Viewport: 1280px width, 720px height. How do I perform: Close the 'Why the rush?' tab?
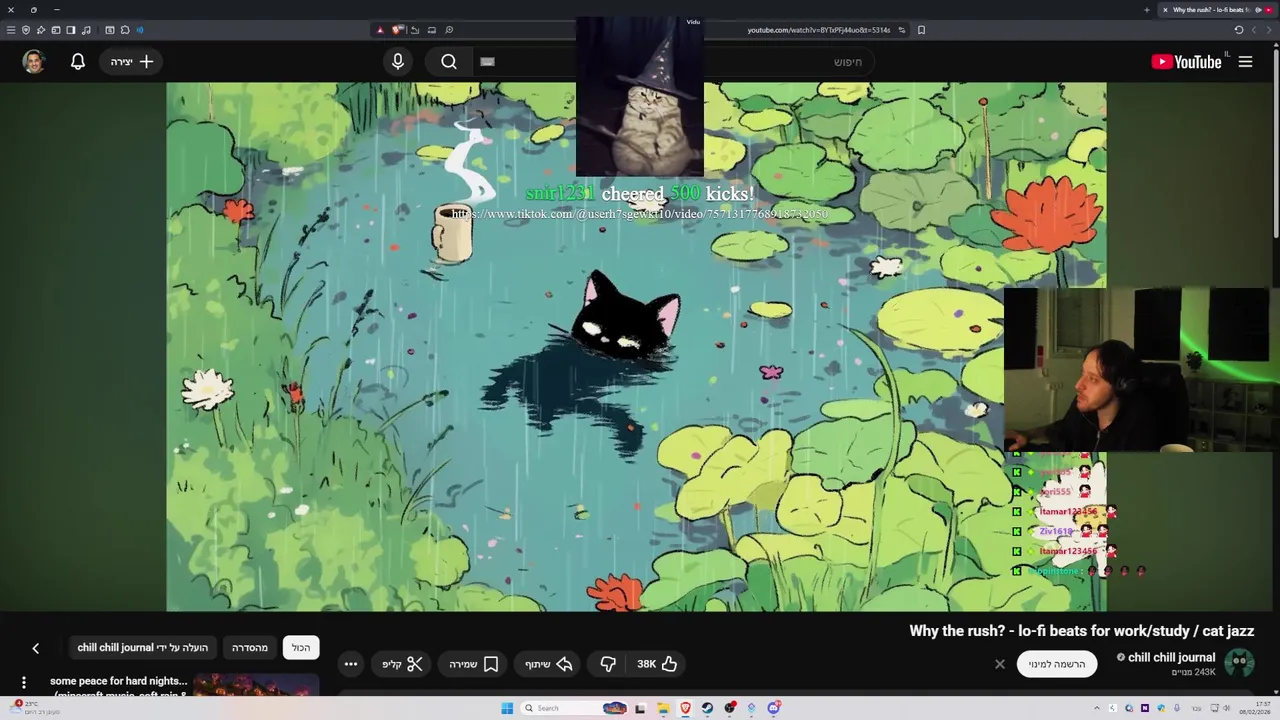[1165, 10]
